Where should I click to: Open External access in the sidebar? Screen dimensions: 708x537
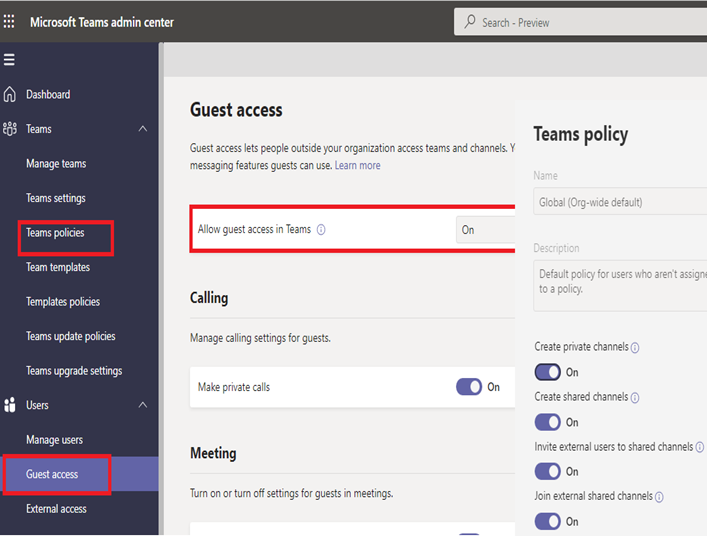click(56, 509)
